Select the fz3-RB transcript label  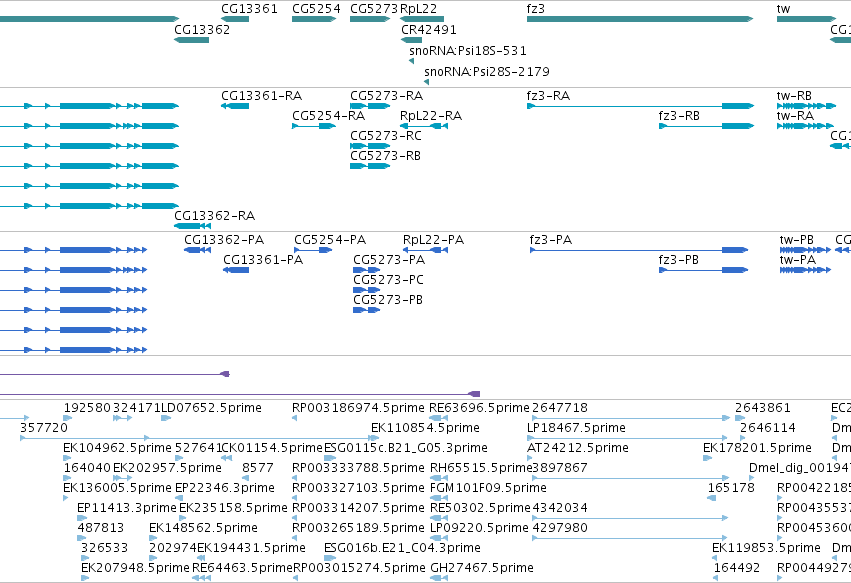coord(679,116)
